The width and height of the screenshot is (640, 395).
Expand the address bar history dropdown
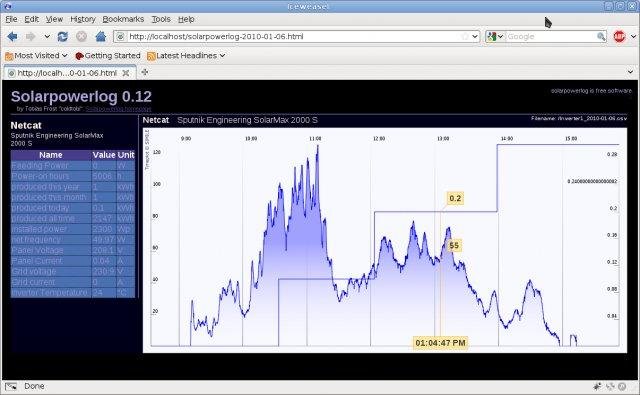475,36
